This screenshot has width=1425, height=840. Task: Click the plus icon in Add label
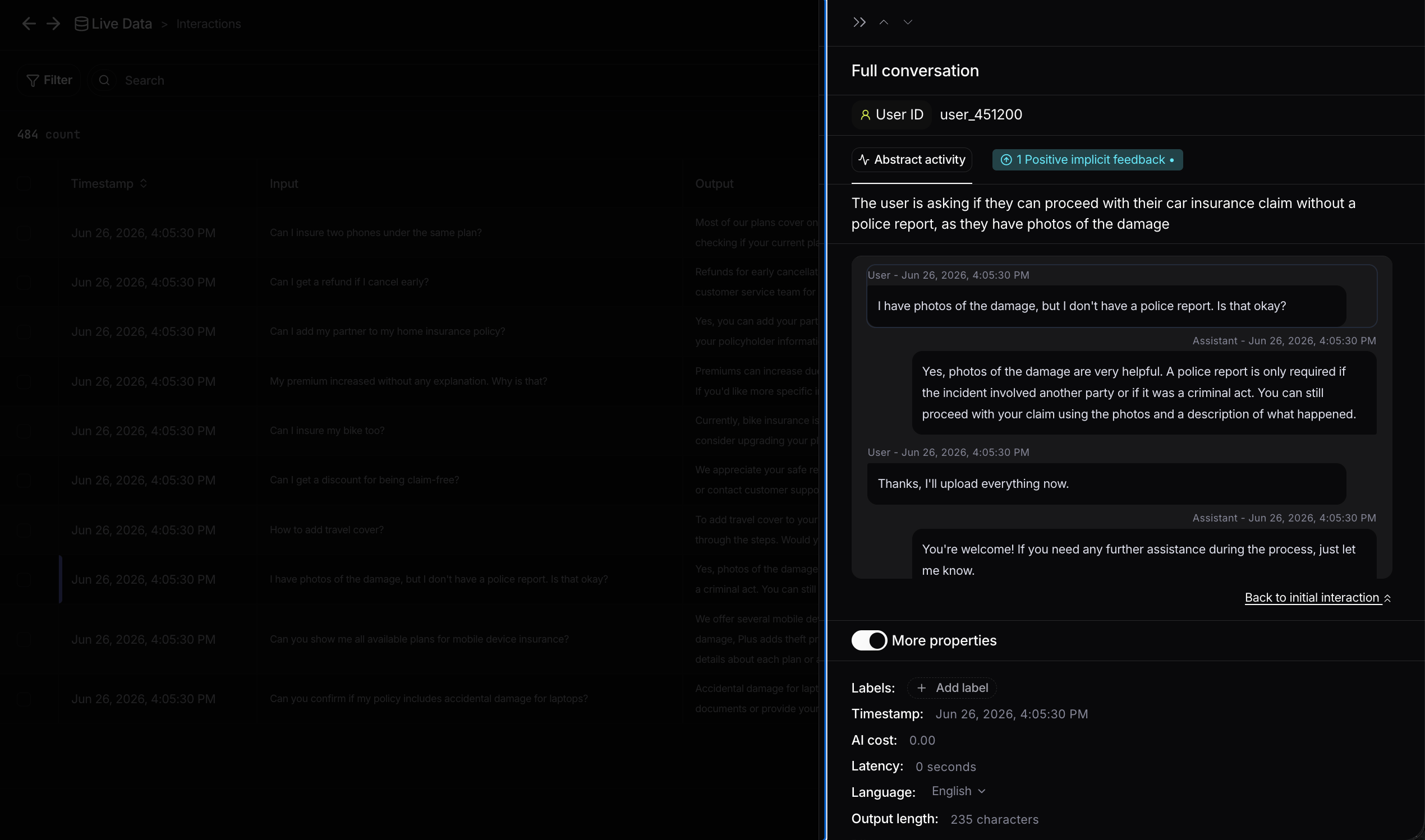(922, 687)
